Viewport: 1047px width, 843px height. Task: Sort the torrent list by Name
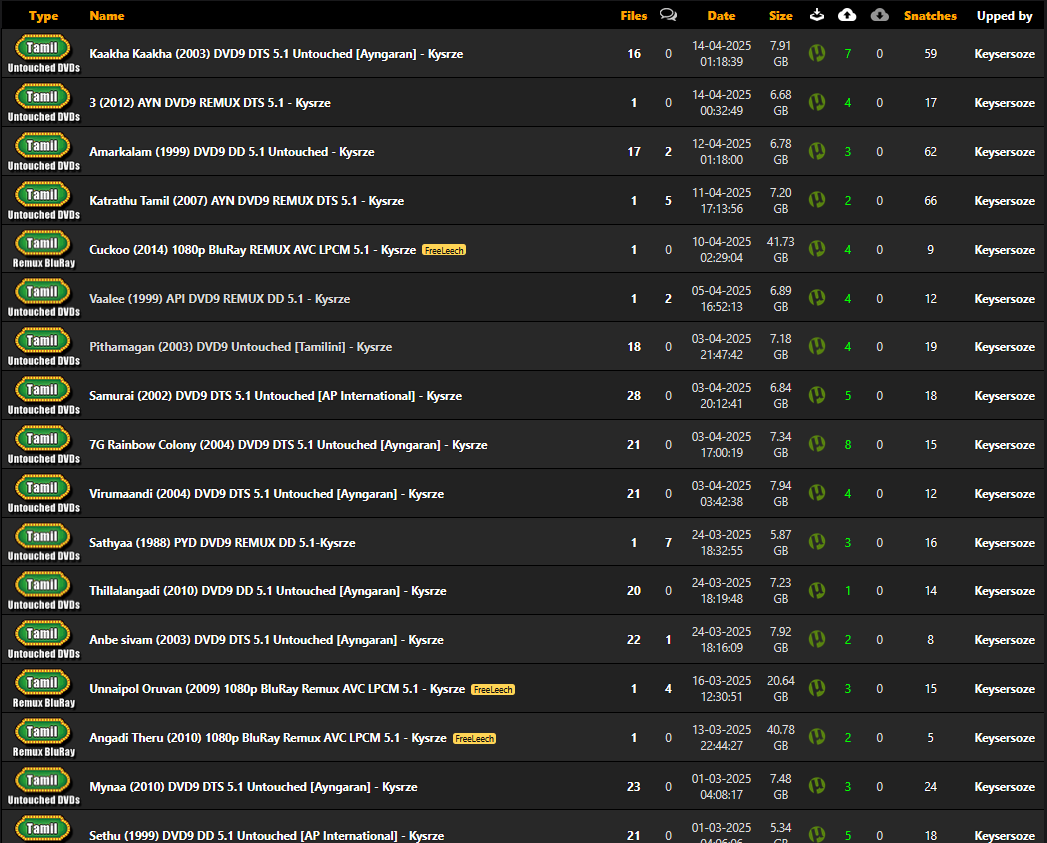coord(107,16)
